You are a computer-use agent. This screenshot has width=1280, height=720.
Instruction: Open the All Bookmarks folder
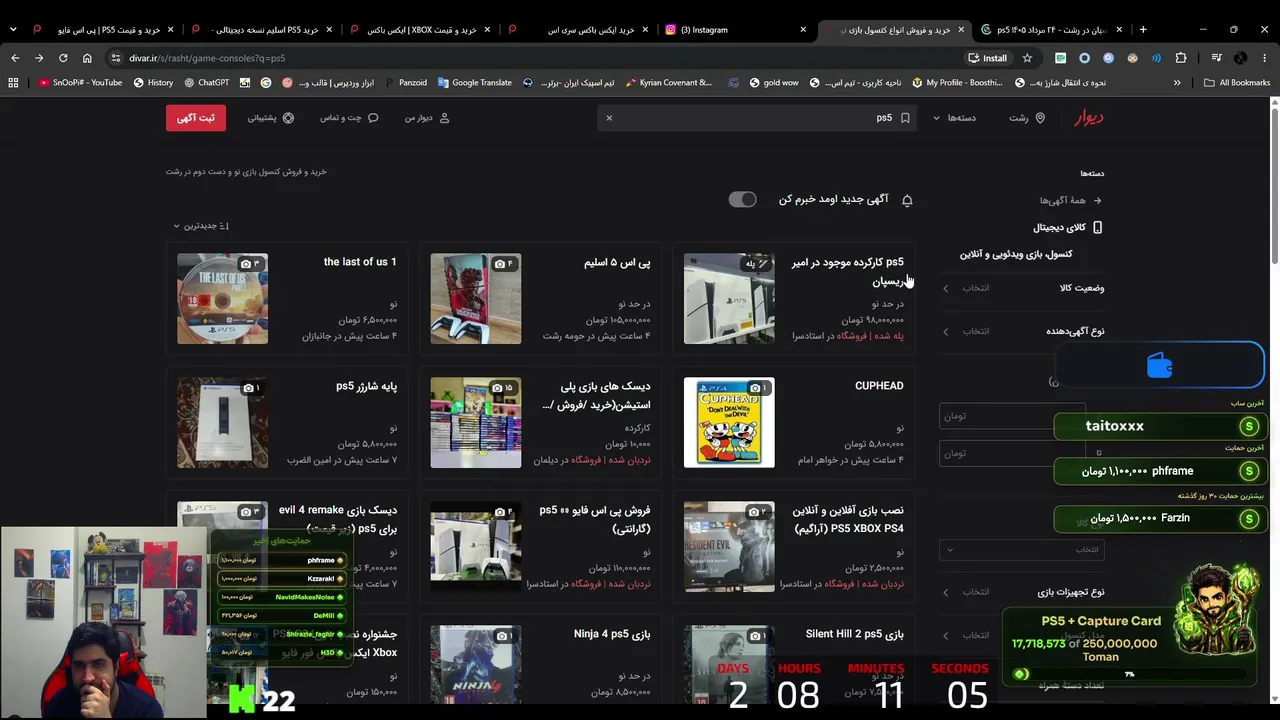(x=1237, y=83)
